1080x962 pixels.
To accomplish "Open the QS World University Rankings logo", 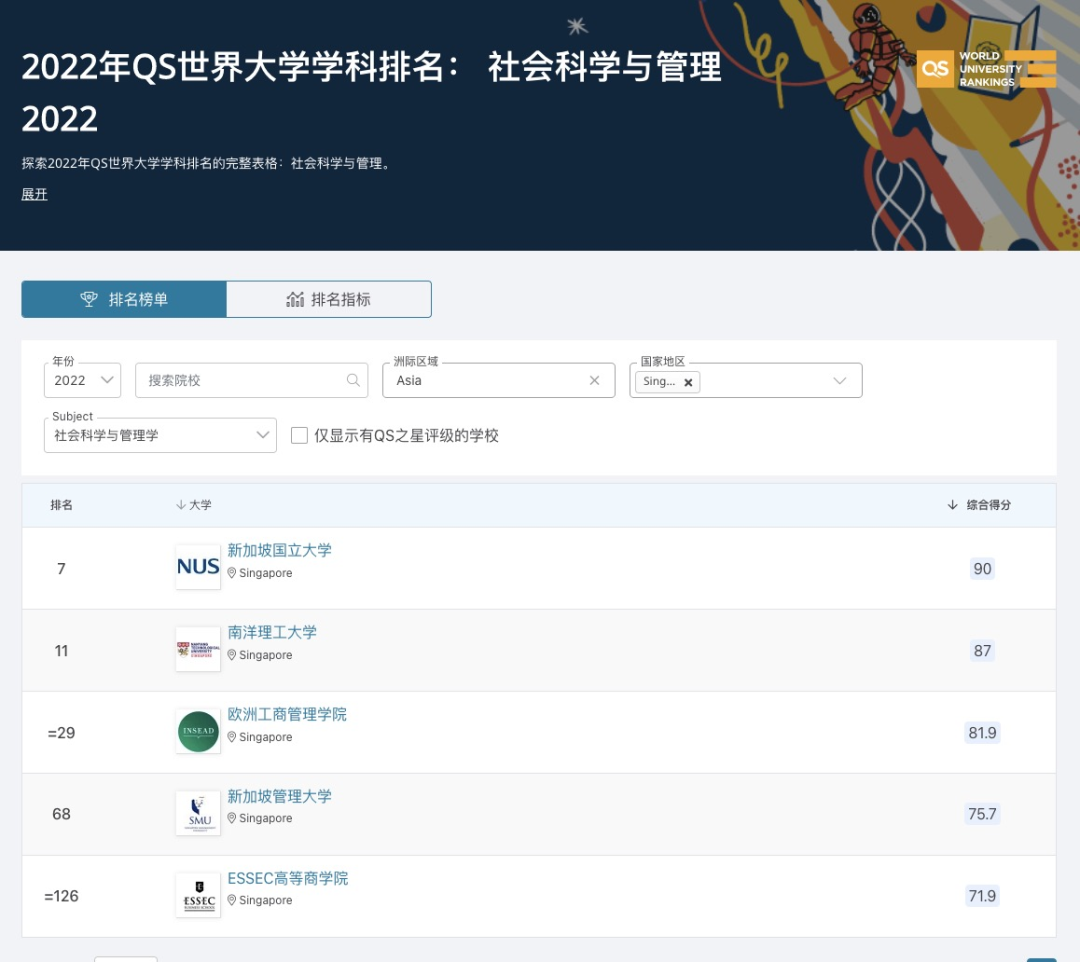I will [x=986, y=69].
